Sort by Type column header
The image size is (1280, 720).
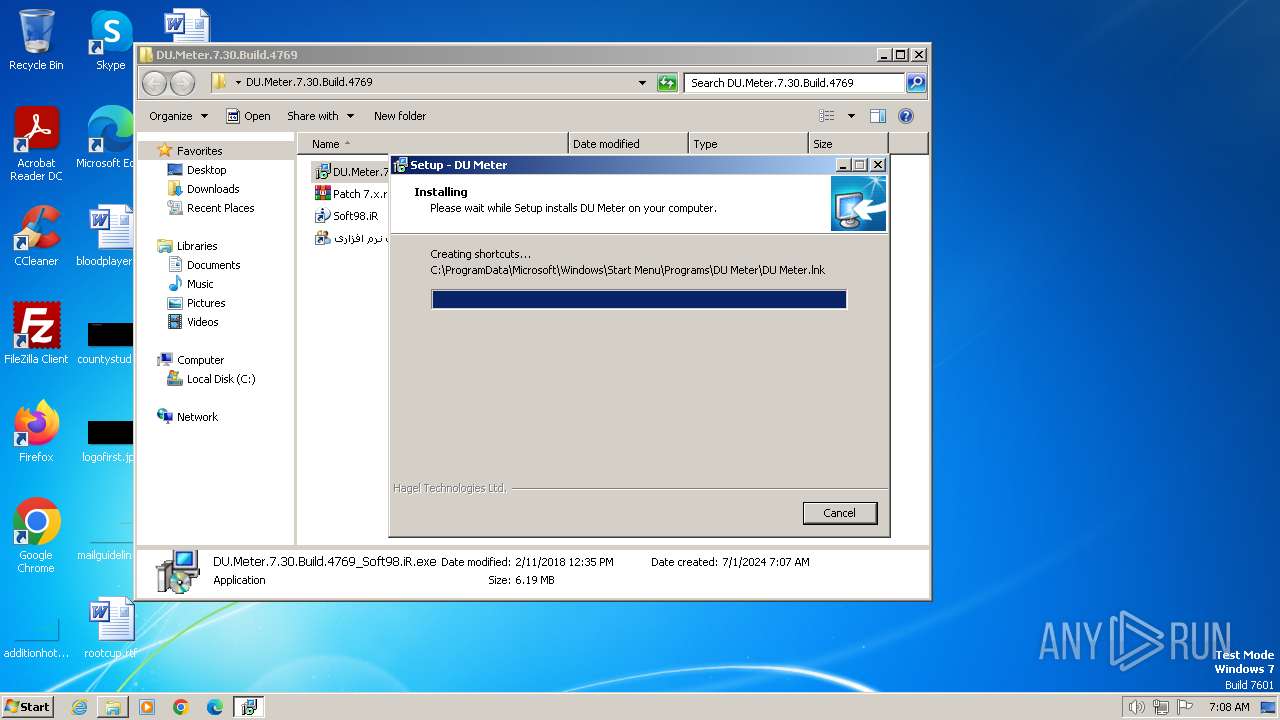[748, 144]
